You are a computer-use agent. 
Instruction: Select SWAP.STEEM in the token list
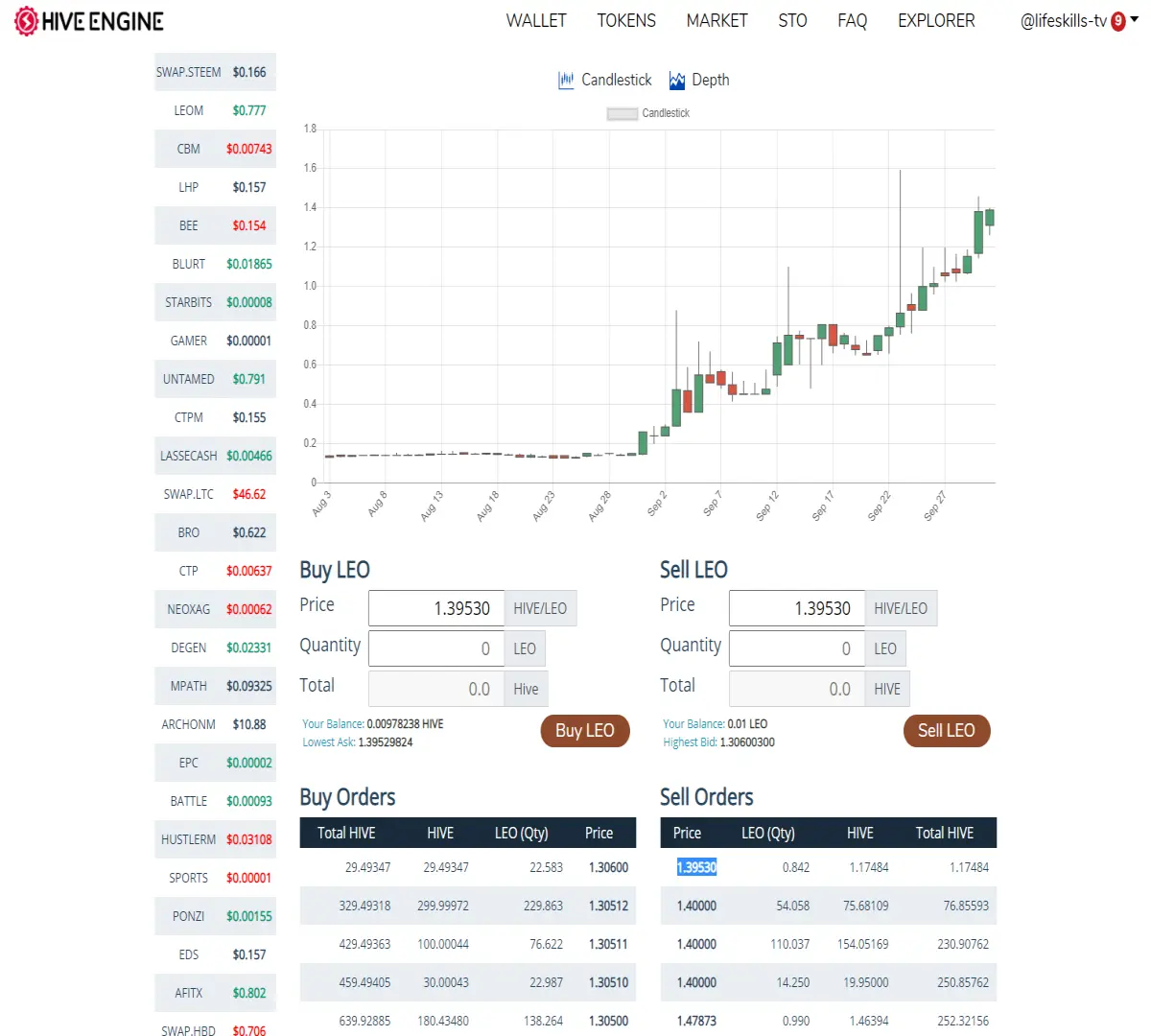click(215, 72)
